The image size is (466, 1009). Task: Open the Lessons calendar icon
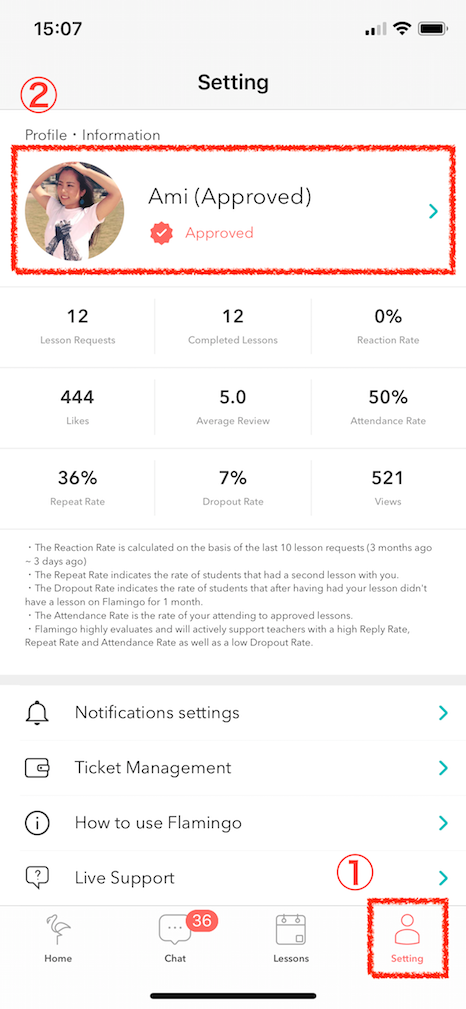(291, 930)
